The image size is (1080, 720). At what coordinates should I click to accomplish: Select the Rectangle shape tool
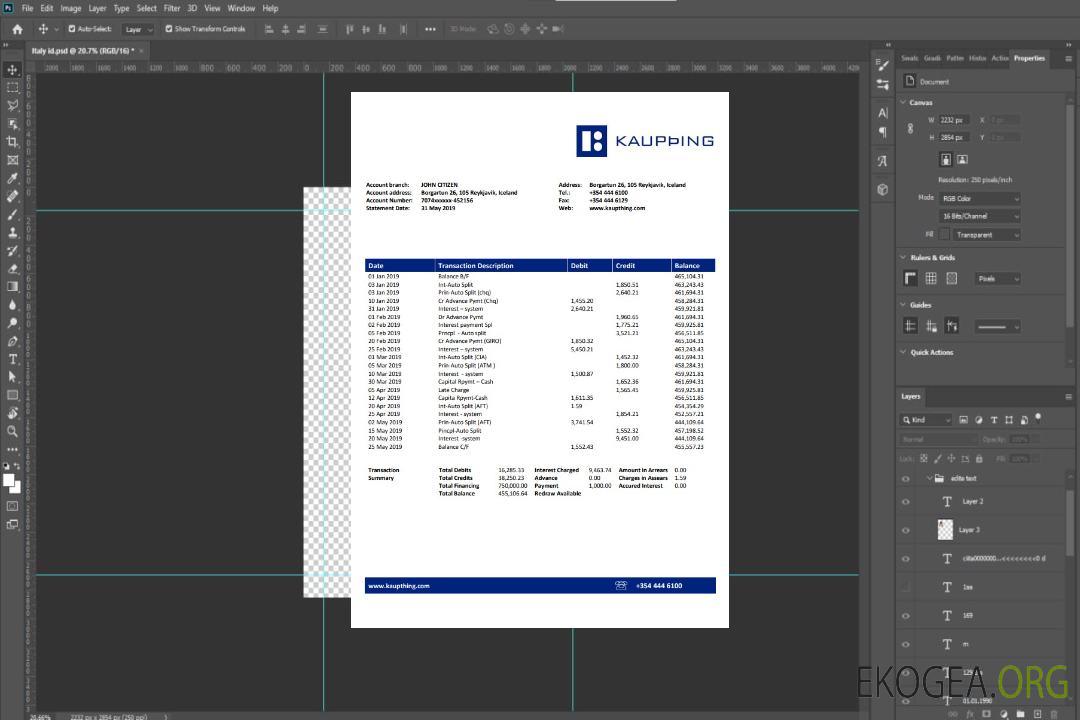point(12,395)
